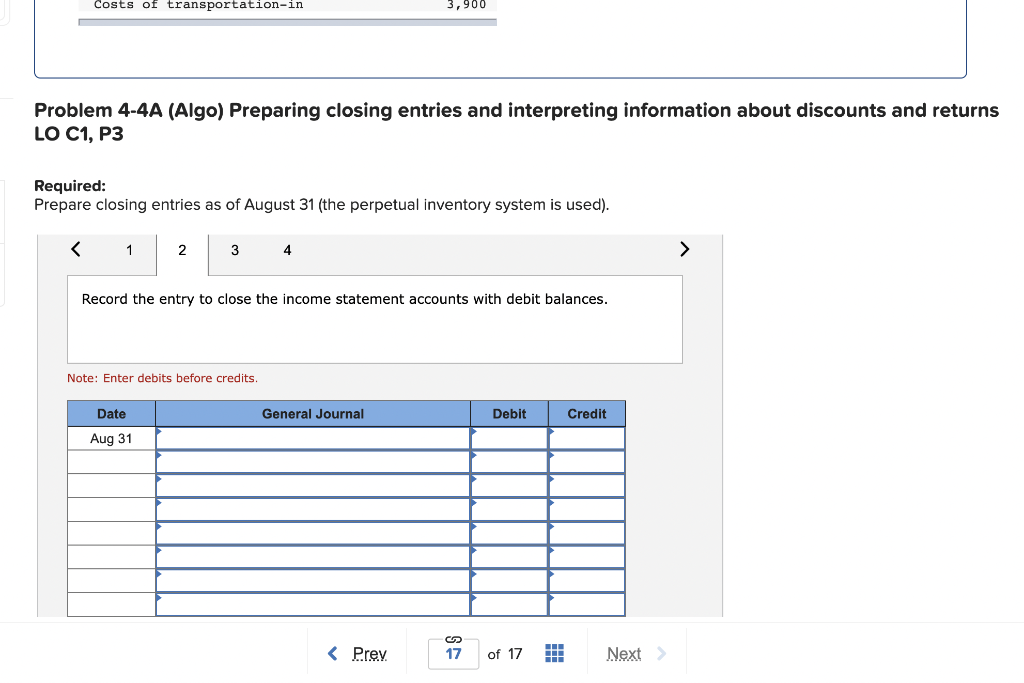This screenshot has width=1024, height=683.
Task: Click the third row Debit cell
Action: [x=509, y=486]
